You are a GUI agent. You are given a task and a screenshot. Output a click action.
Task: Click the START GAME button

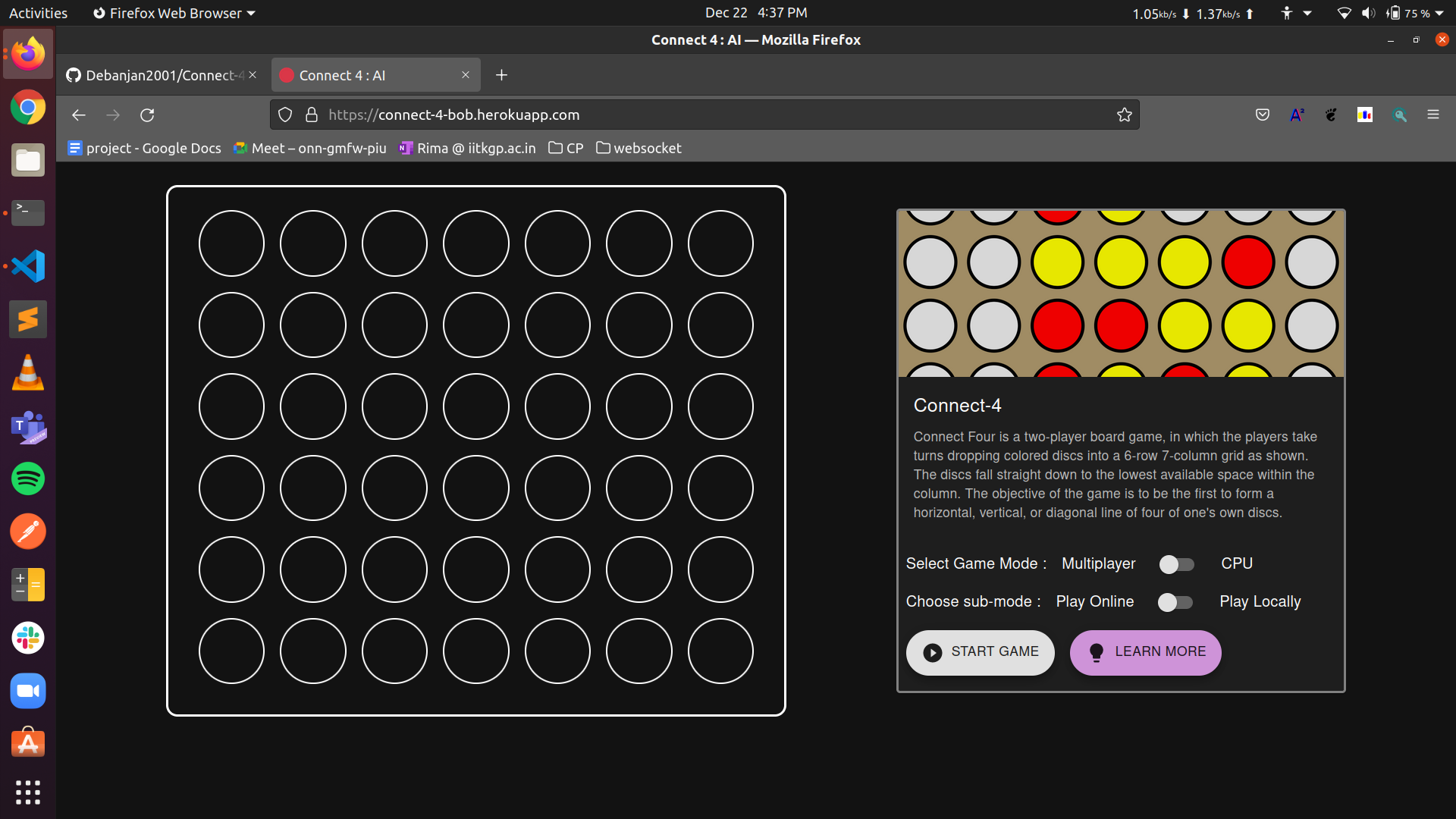tap(980, 652)
